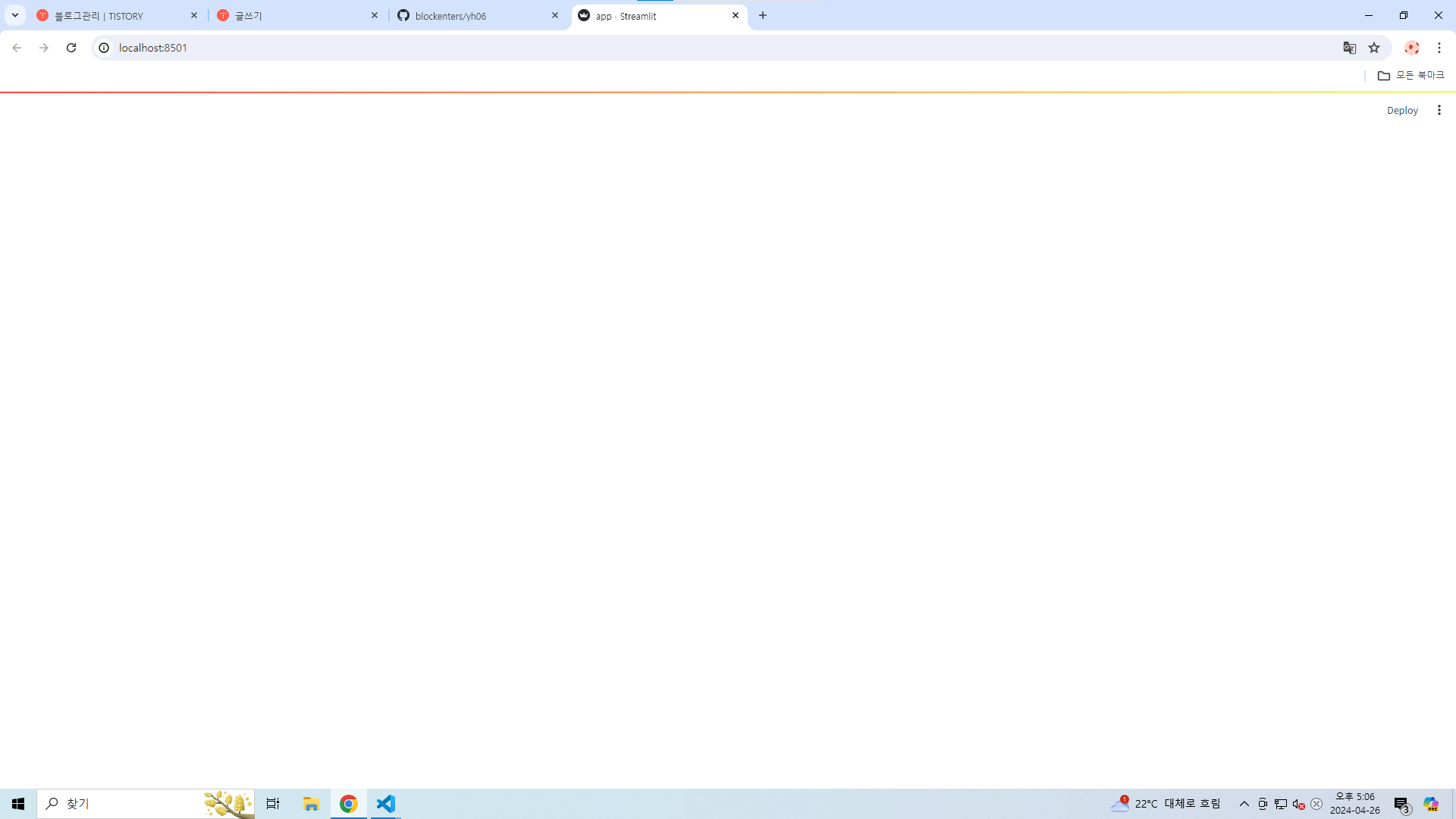
Task: Expand hidden system tray icons
Action: click(1244, 804)
